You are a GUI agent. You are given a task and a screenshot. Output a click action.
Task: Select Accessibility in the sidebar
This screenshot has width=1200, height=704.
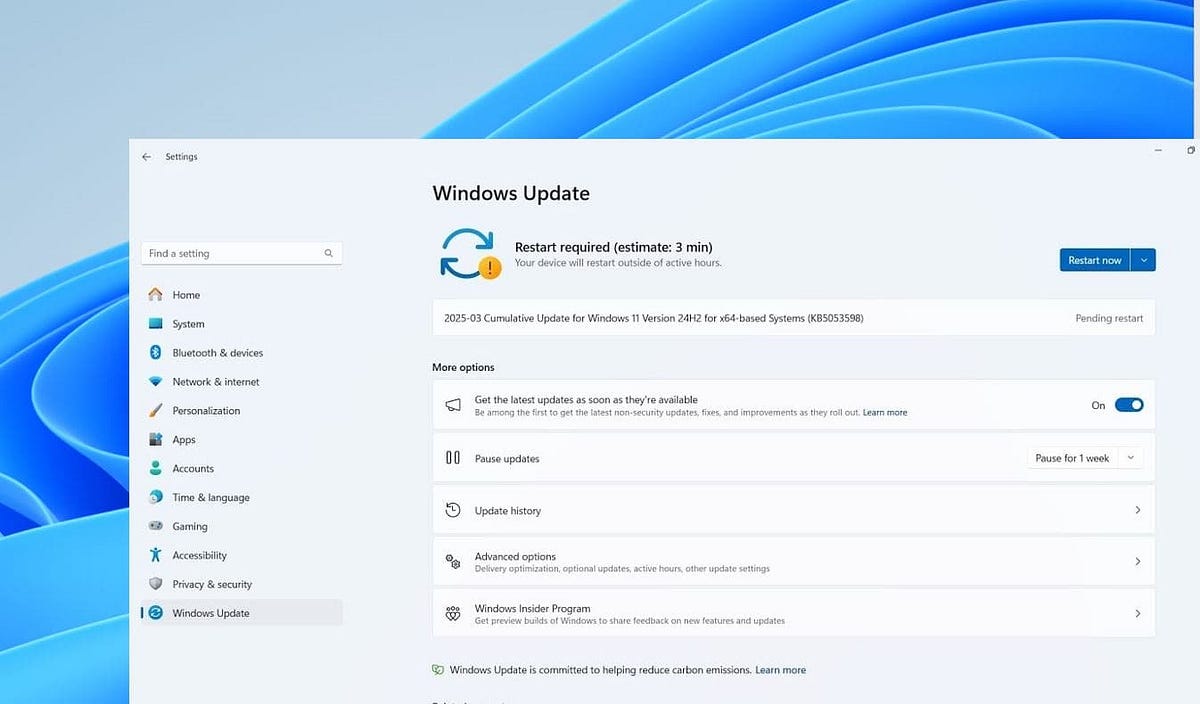click(x=241, y=555)
